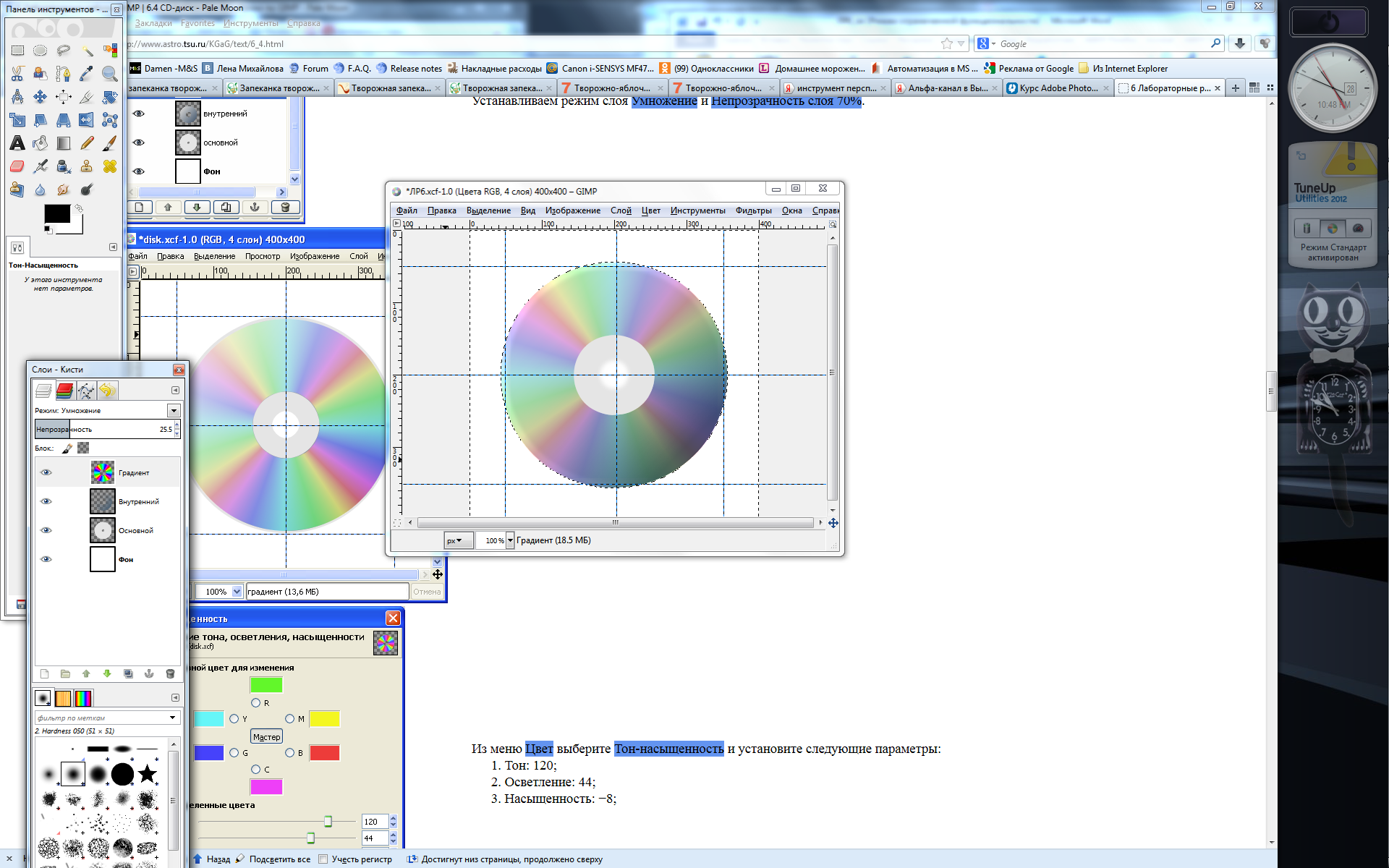Delete layer with trash icon in Layers dock
The height and width of the screenshot is (868, 1389).
pyautogui.click(x=170, y=673)
